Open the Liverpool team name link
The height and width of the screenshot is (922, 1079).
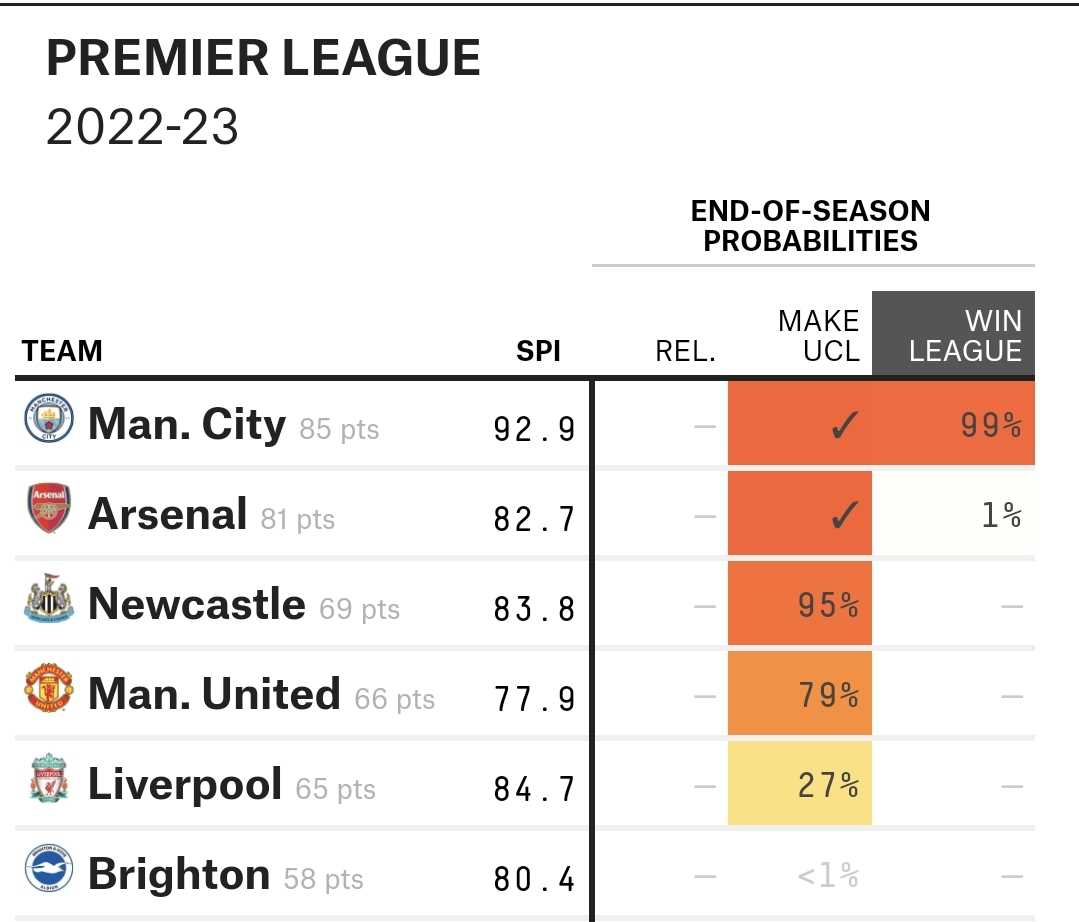185,784
